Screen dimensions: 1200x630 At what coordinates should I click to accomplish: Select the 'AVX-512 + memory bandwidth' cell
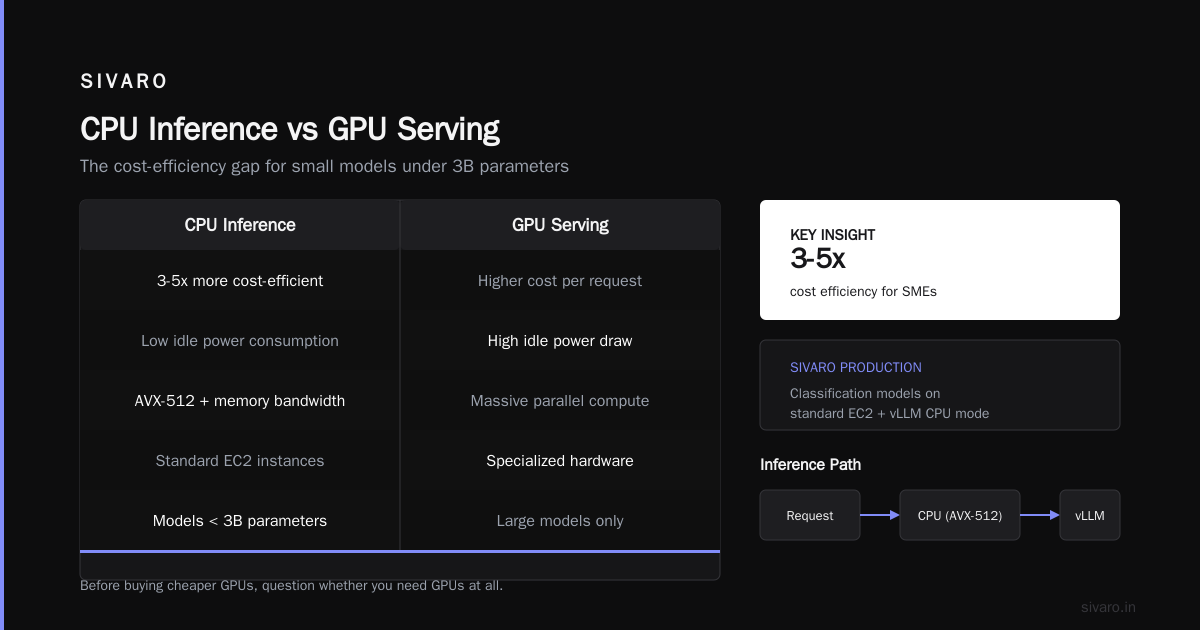pos(240,401)
